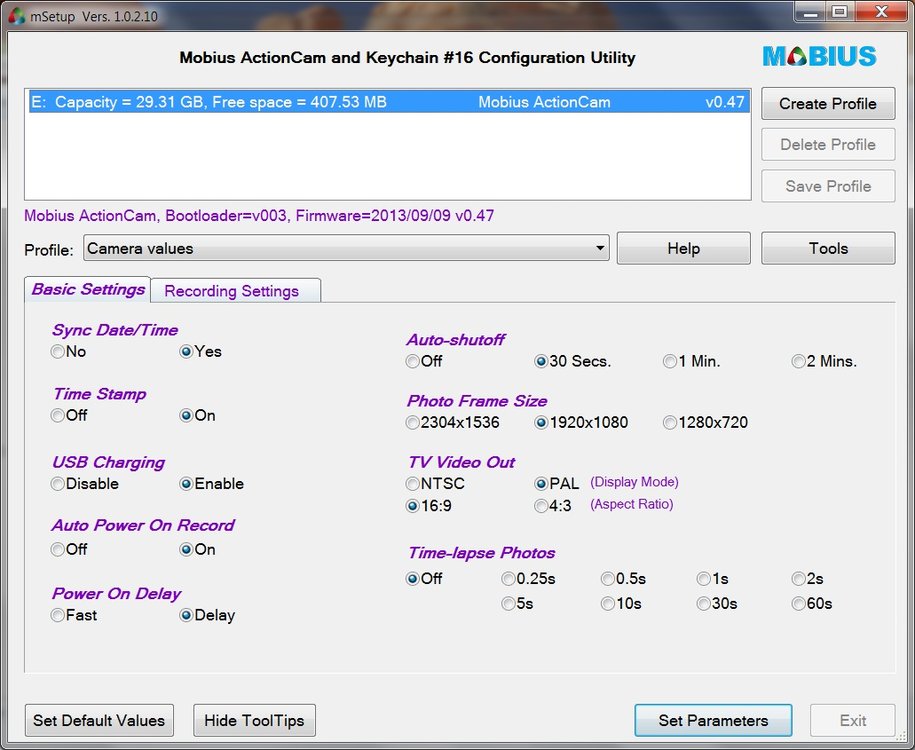Click the Exit button
The image size is (915, 750).
click(x=853, y=720)
